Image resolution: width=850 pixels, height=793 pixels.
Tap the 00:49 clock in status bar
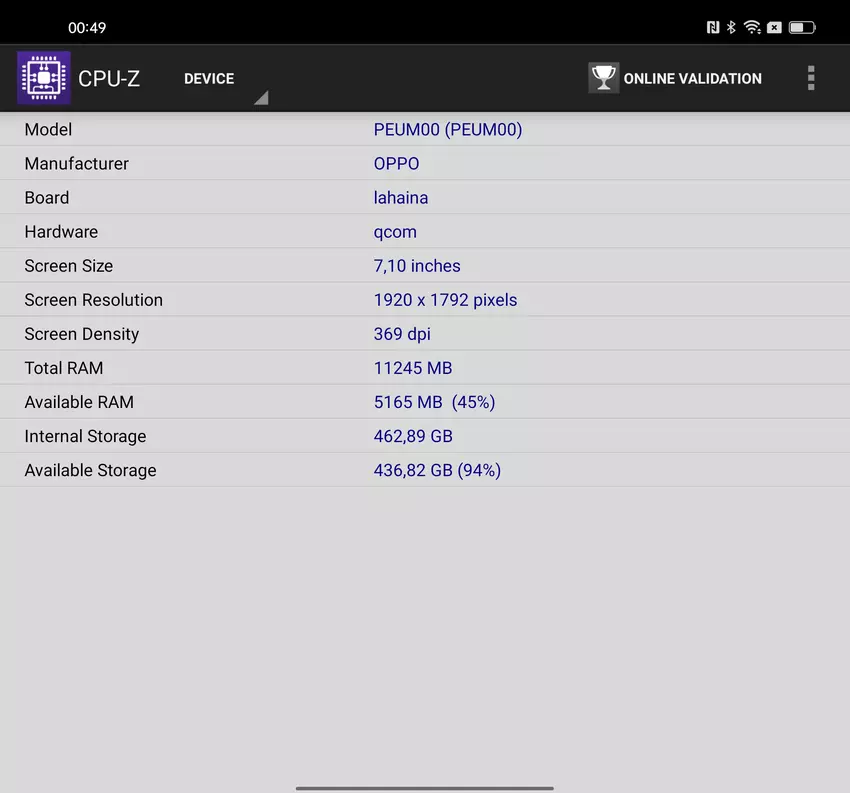[87, 28]
